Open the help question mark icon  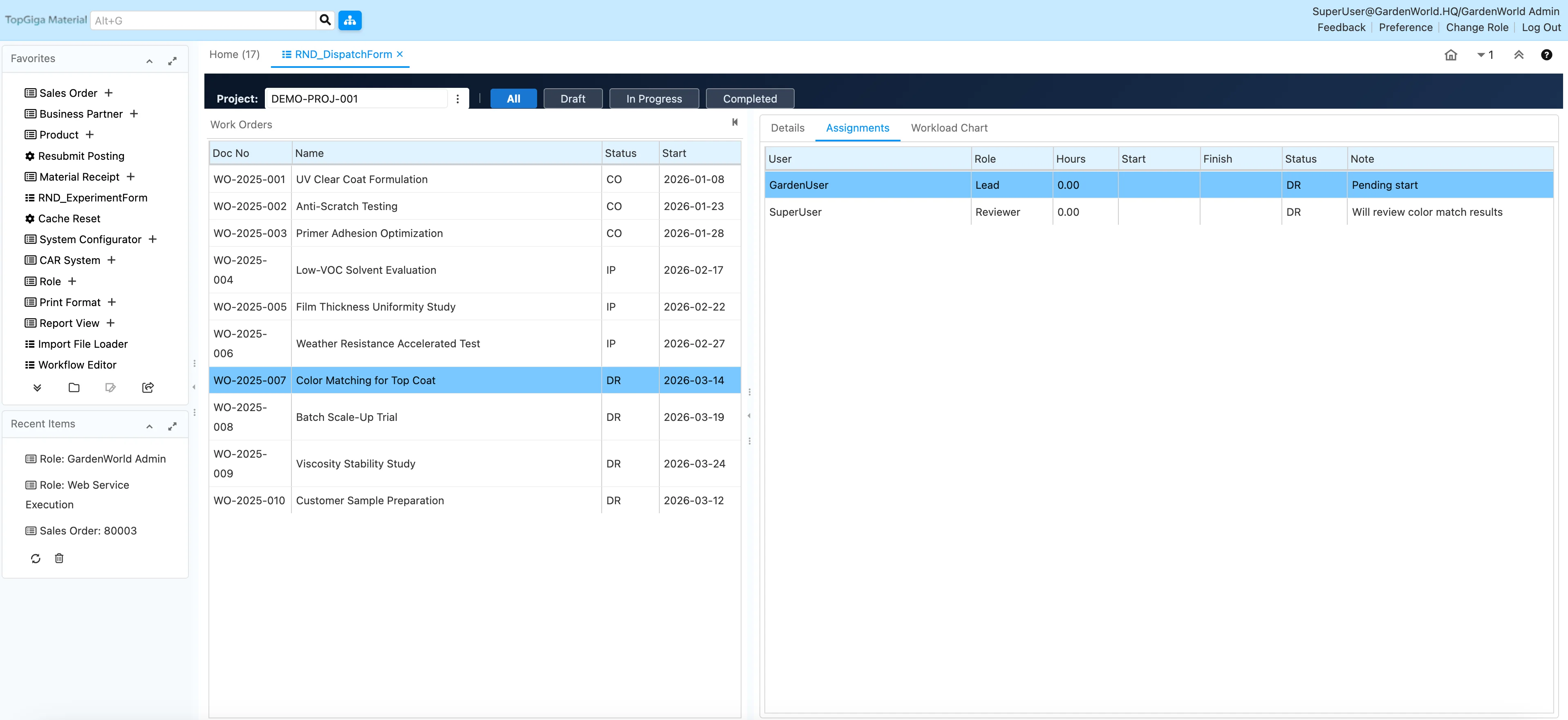pyautogui.click(x=1546, y=55)
